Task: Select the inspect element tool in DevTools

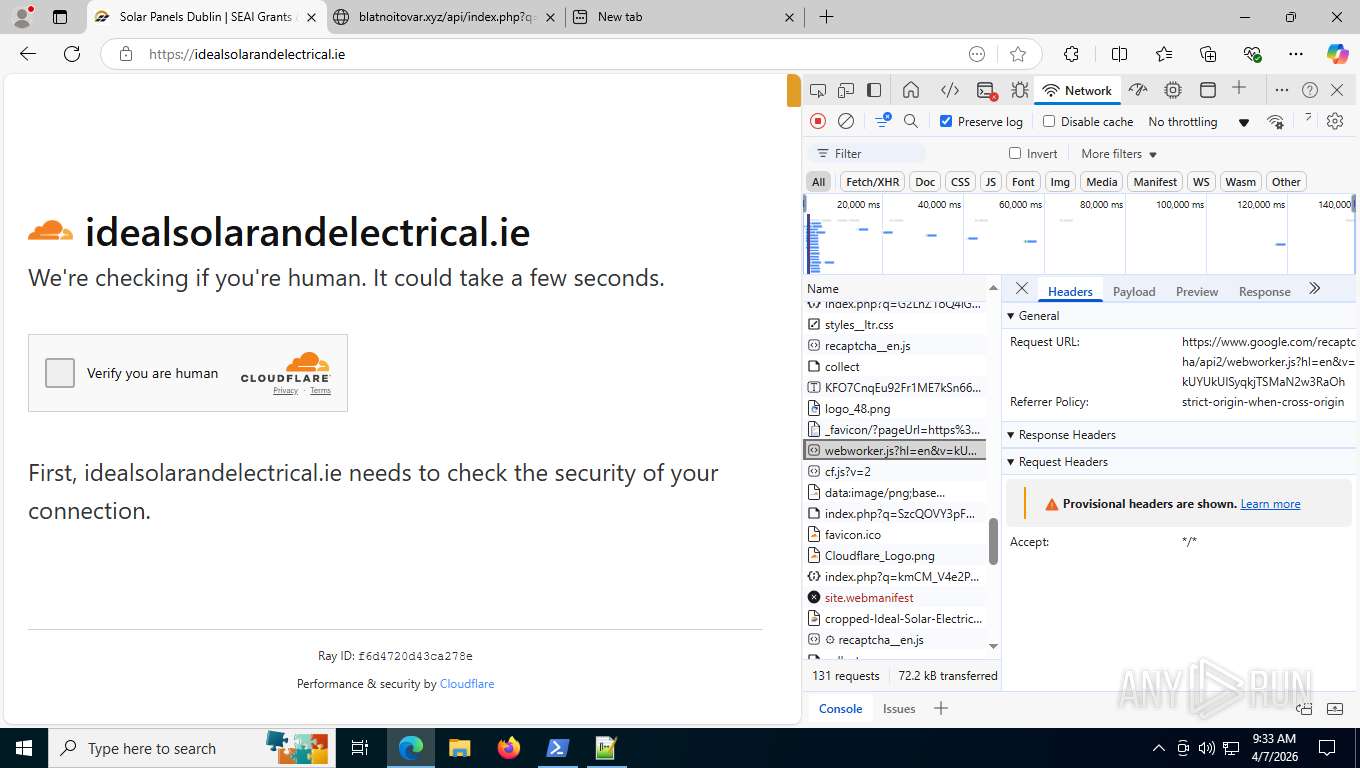Action: [x=818, y=90]
